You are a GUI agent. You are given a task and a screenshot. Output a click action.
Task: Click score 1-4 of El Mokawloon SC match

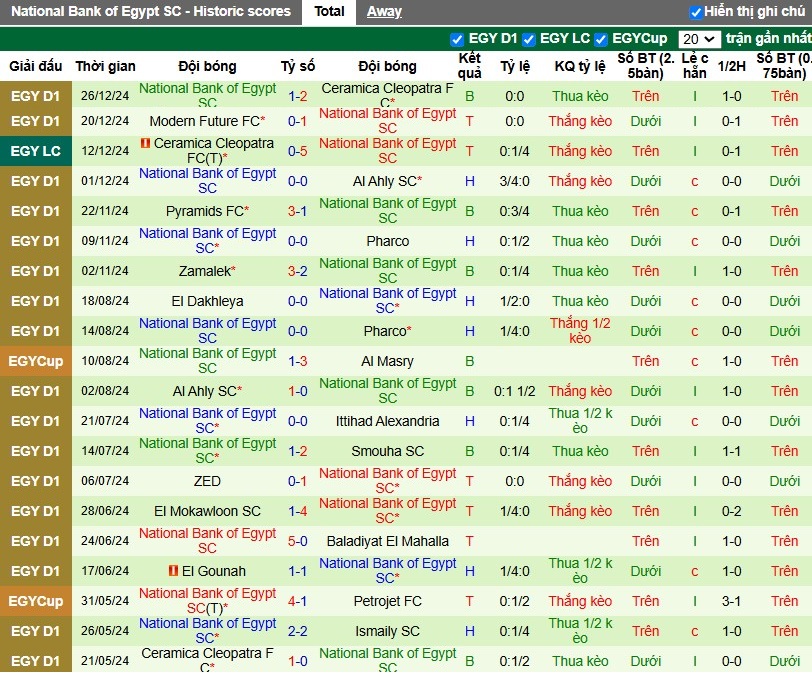point(297,511)
